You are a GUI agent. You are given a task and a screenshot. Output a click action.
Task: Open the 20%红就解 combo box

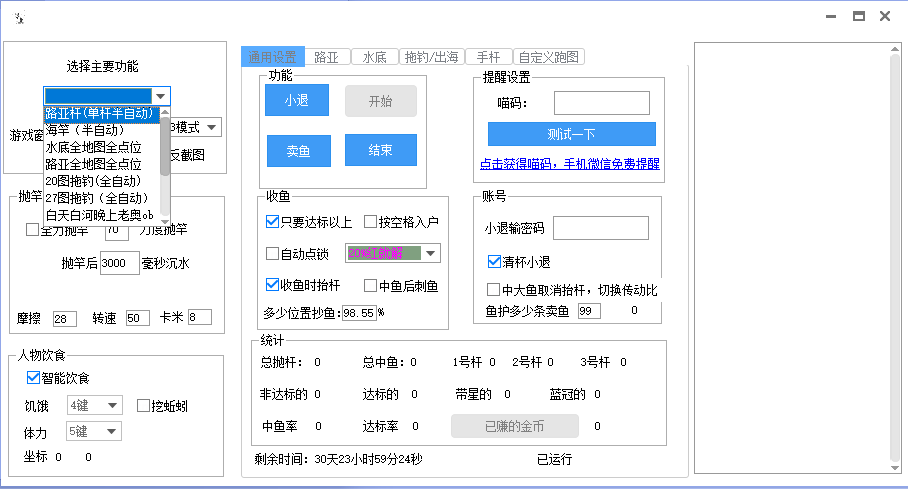pyautogui.click(x=430, y=253)
